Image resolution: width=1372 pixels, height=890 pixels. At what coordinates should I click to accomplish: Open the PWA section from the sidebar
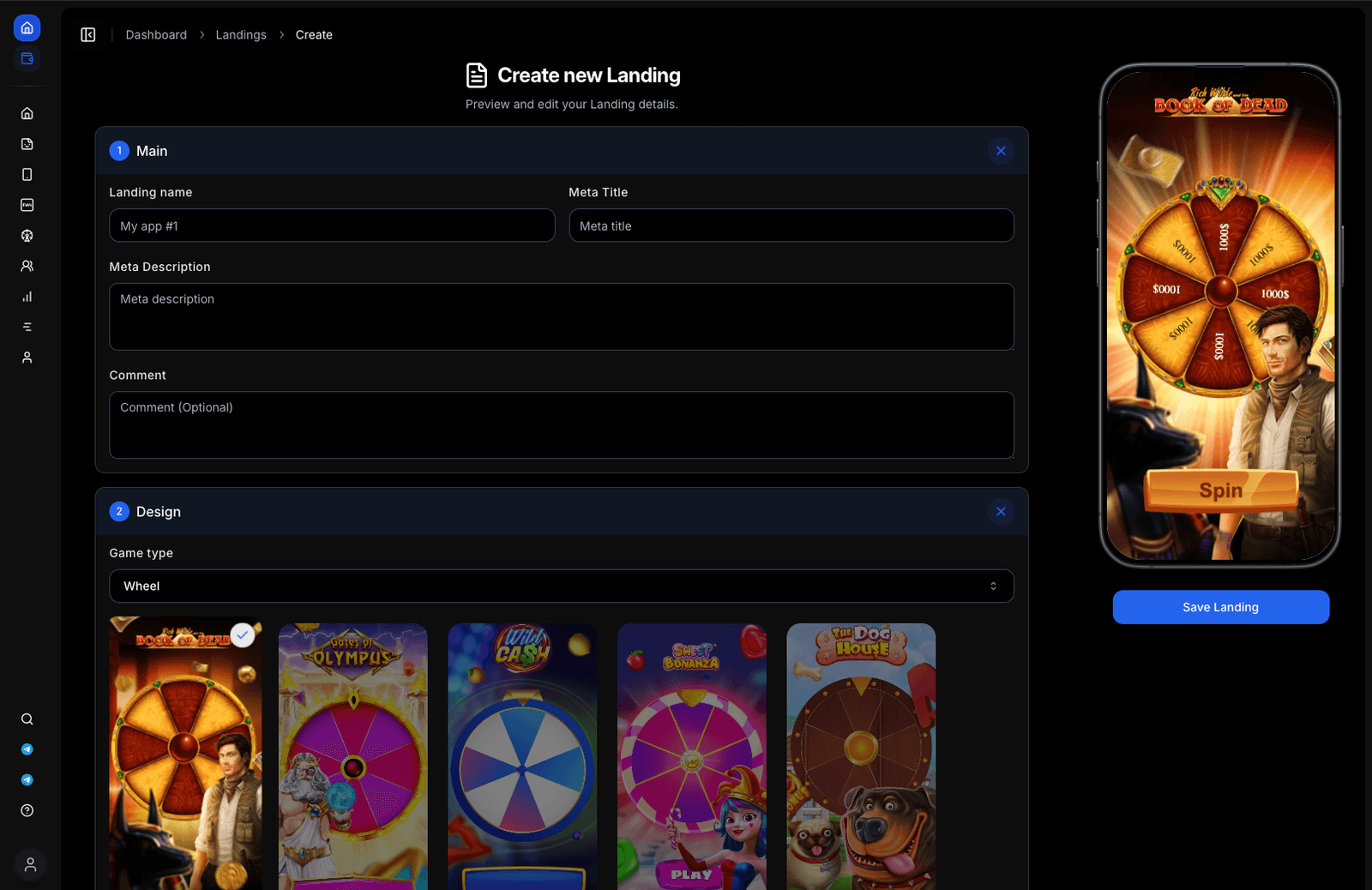(27, 205)
